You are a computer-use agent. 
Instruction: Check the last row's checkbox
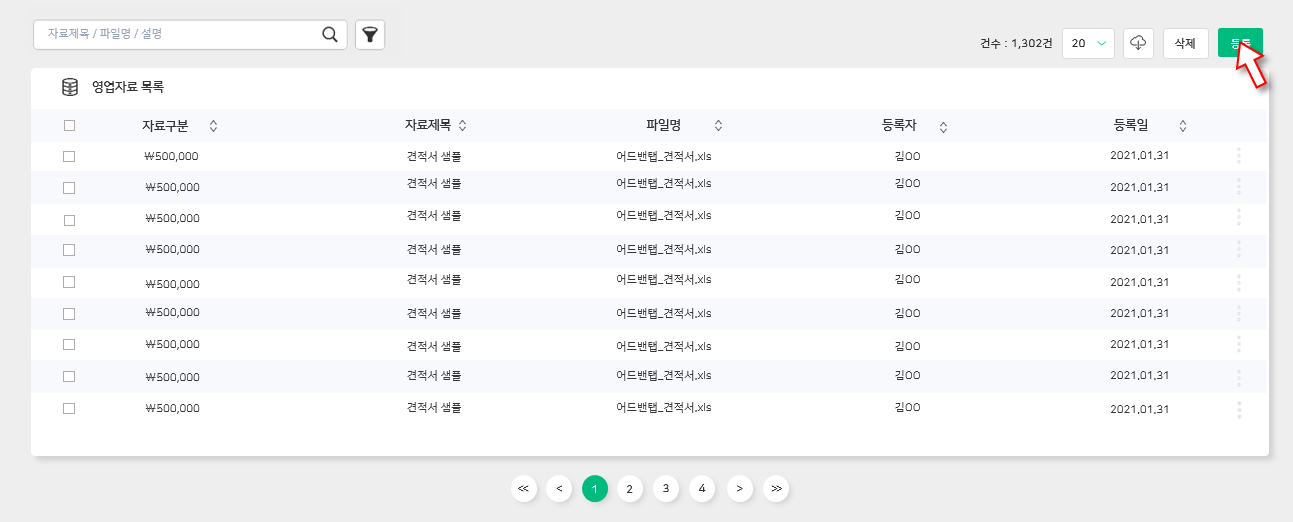(x=69, y=408)
